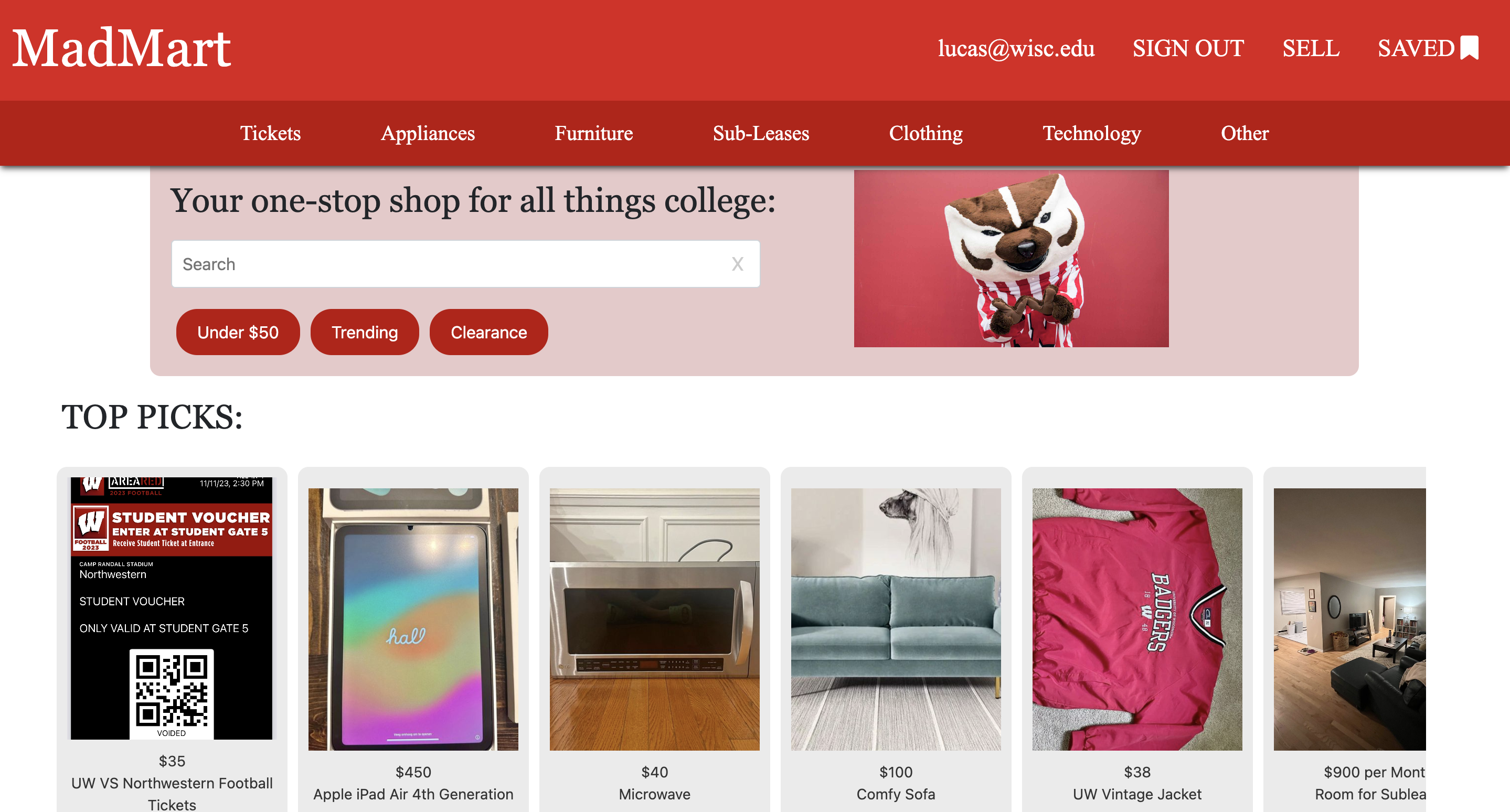
Task: Click the lucas@wisc.edu account link
Action: click(1016, 48)
